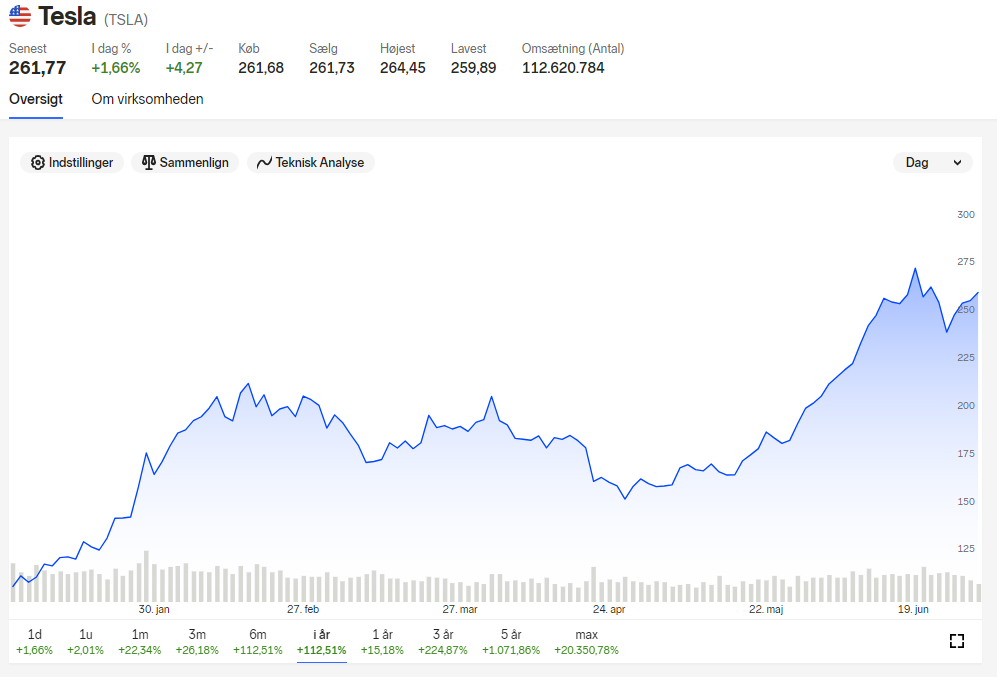This screenshot has width=997, height=677.
Task: Select the 1m time range
Action: 140,642
